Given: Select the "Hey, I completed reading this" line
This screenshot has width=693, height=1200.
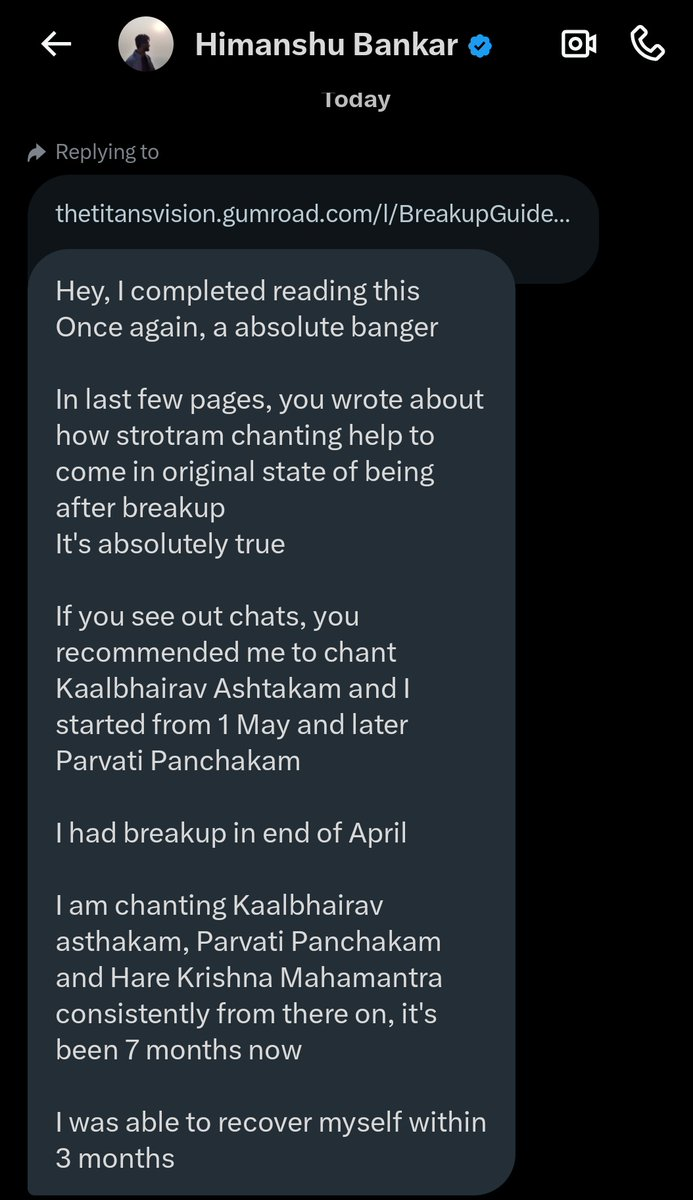Looking at the screenshot, I should [x=238, y=291].
